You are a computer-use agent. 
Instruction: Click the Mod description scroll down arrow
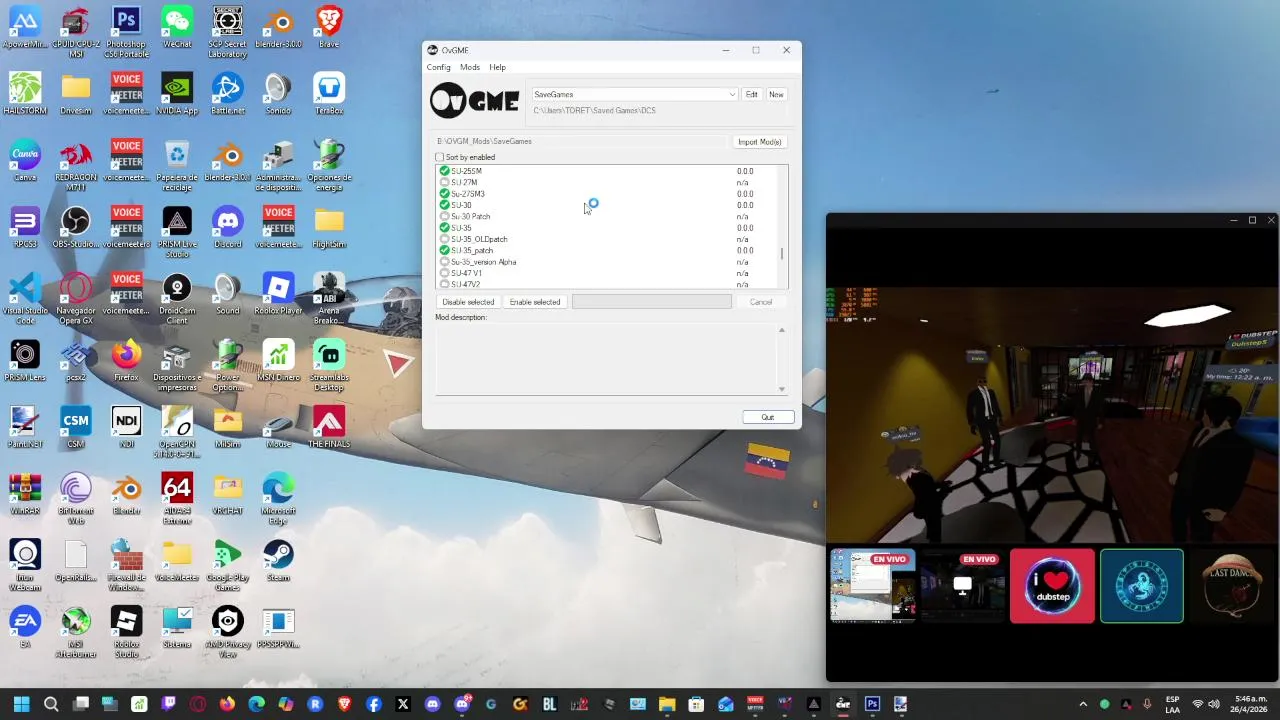tap(782, 390)
